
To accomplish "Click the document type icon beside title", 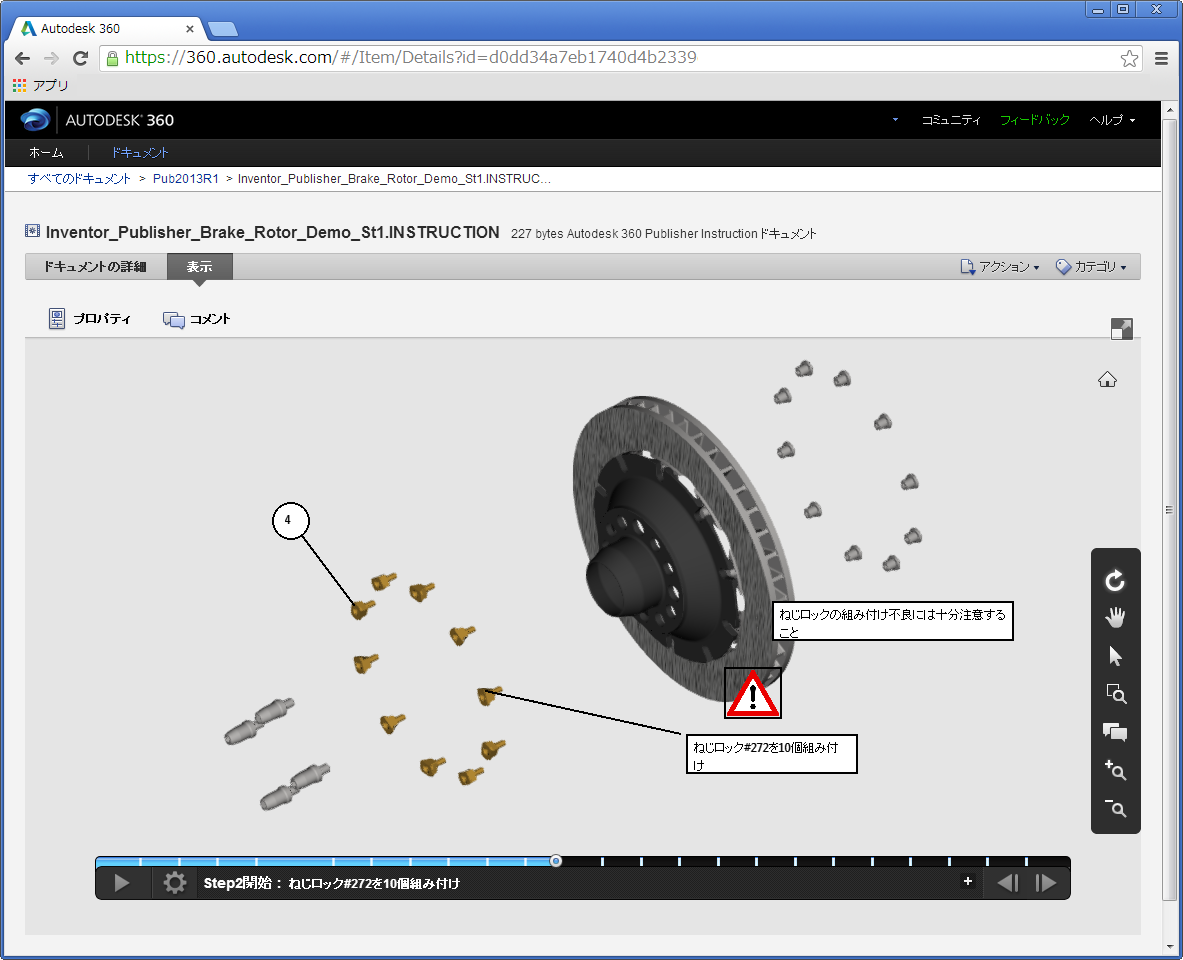I will click(x=32, y=231).
